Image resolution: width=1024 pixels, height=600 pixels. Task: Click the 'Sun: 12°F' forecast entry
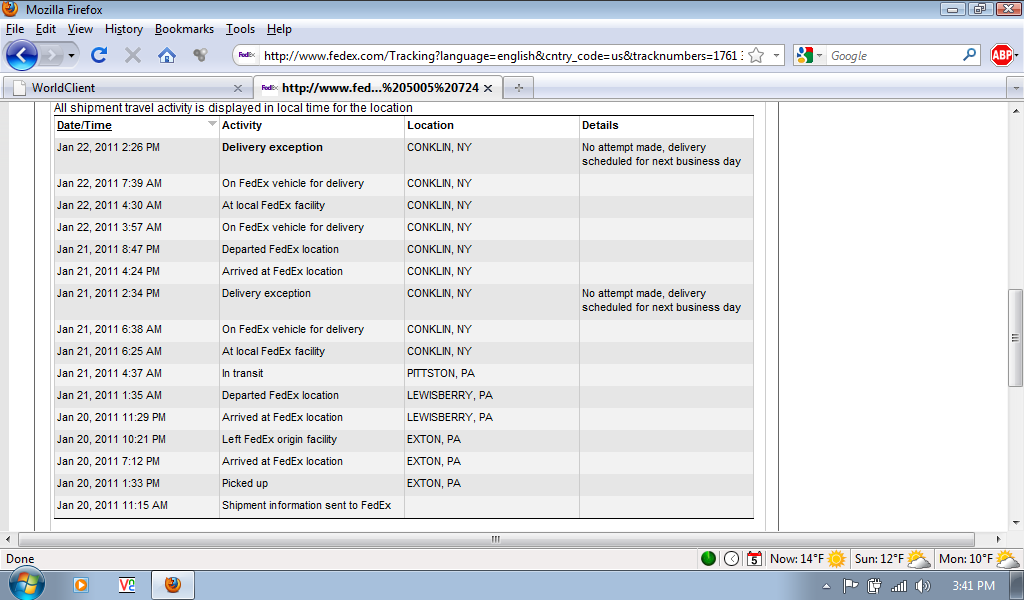coord(892,559)
